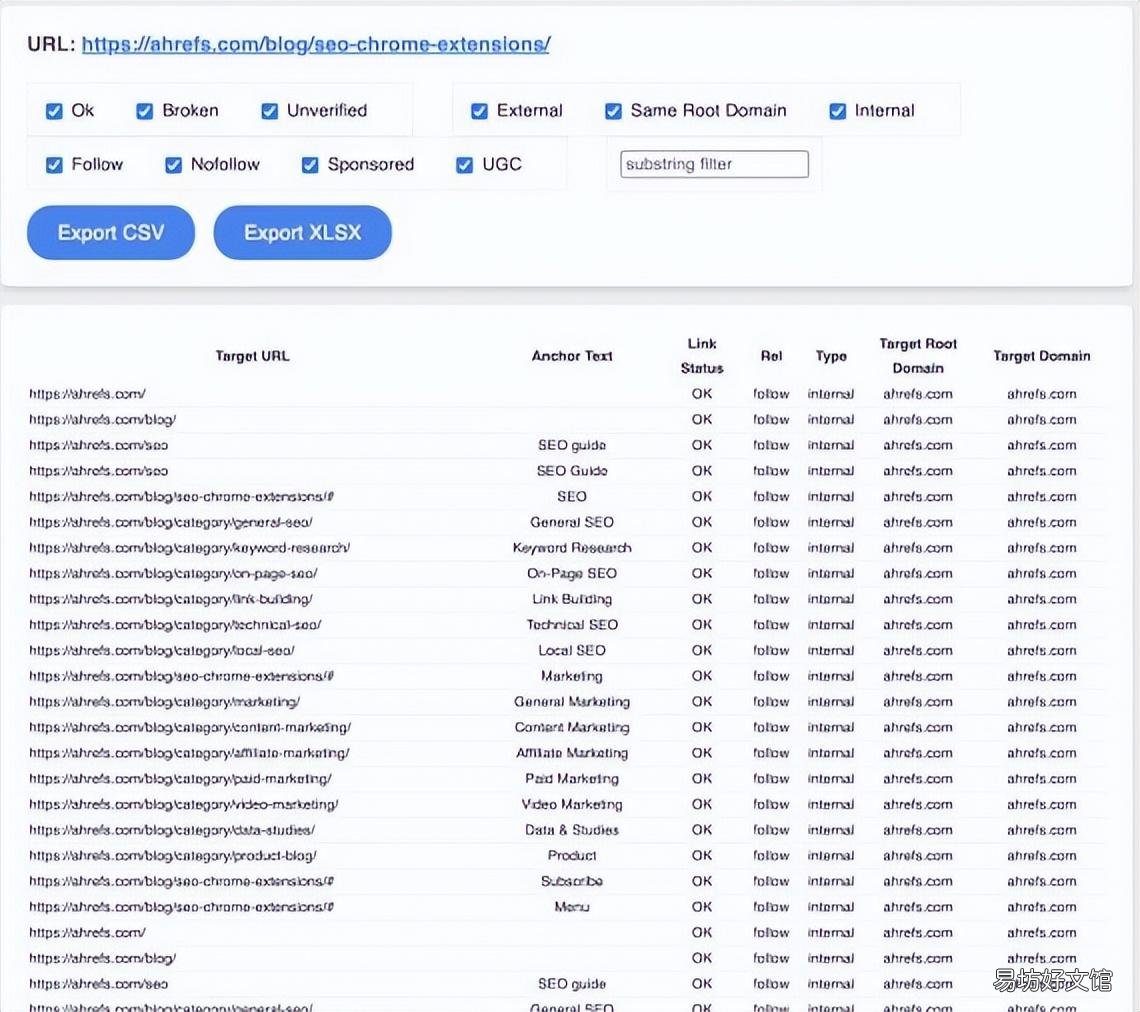Click OK status in Keyword Research row

[702, 548]
